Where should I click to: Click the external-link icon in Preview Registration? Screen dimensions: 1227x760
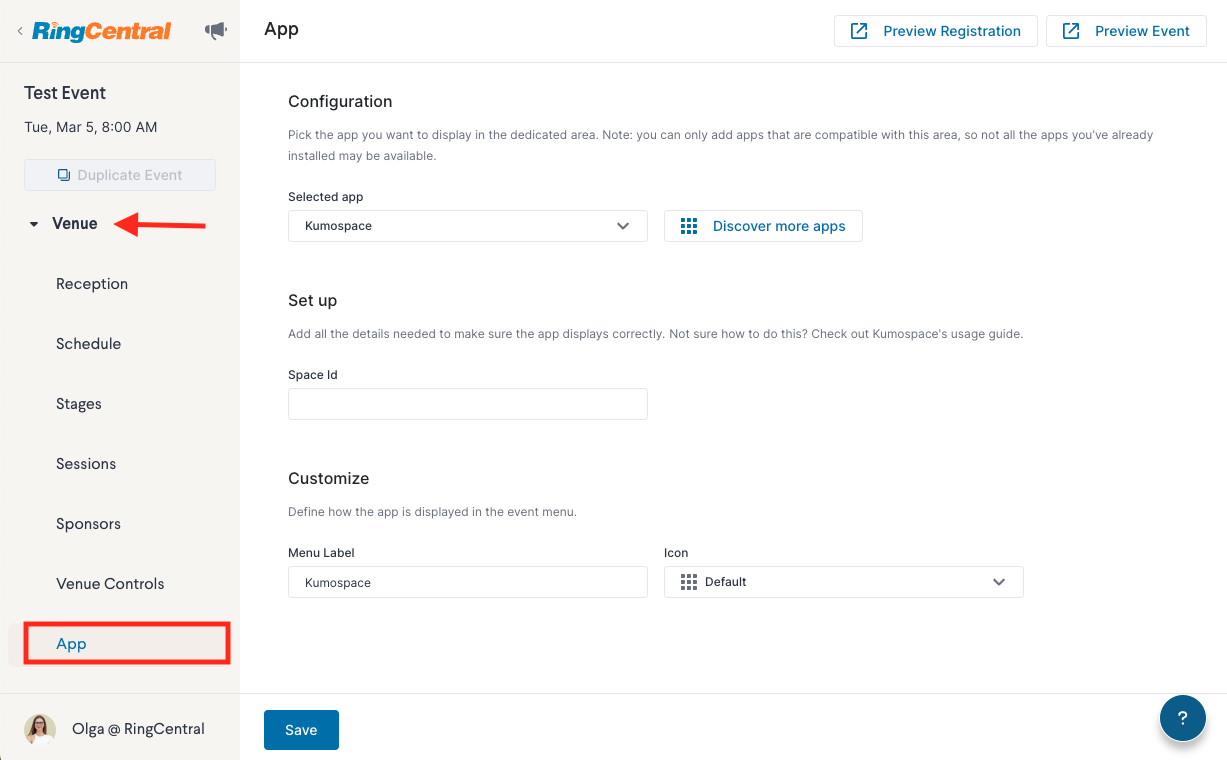(x=859, y=31)
